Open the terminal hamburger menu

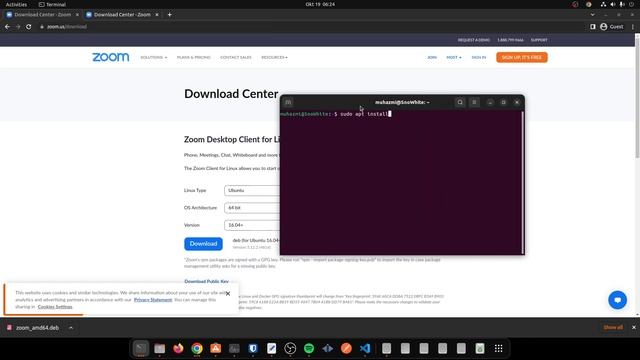(474, 102)
